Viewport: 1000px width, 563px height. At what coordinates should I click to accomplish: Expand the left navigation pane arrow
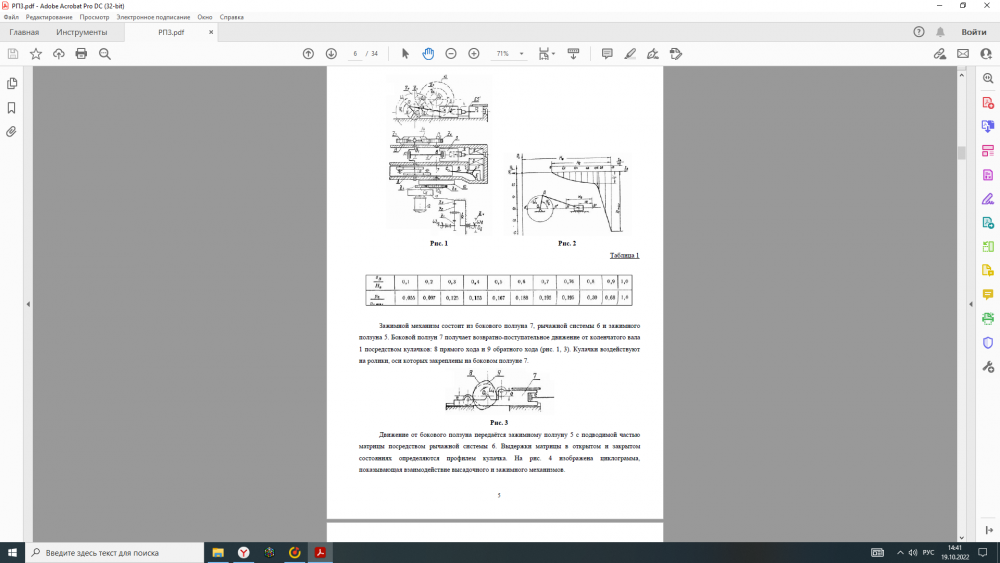28,304
